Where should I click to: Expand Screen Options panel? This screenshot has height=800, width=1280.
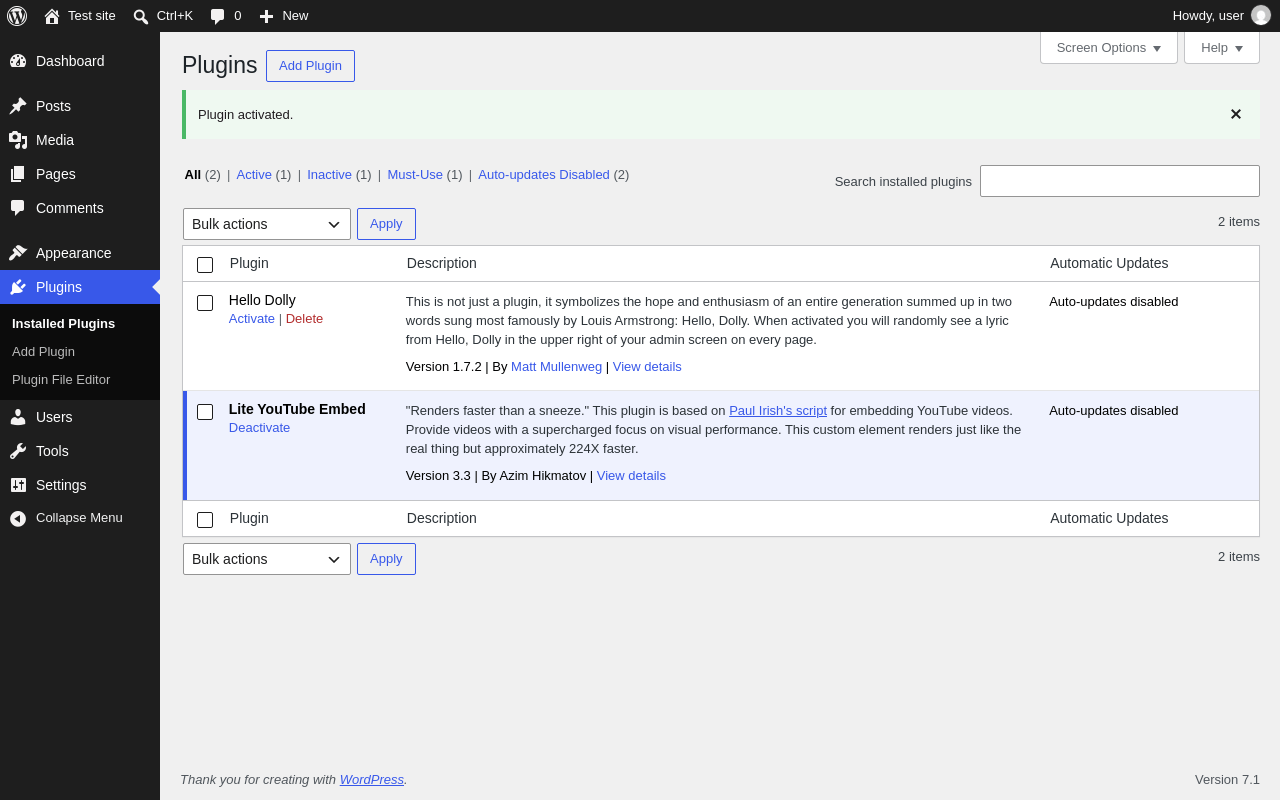(x=1109, y=47)
